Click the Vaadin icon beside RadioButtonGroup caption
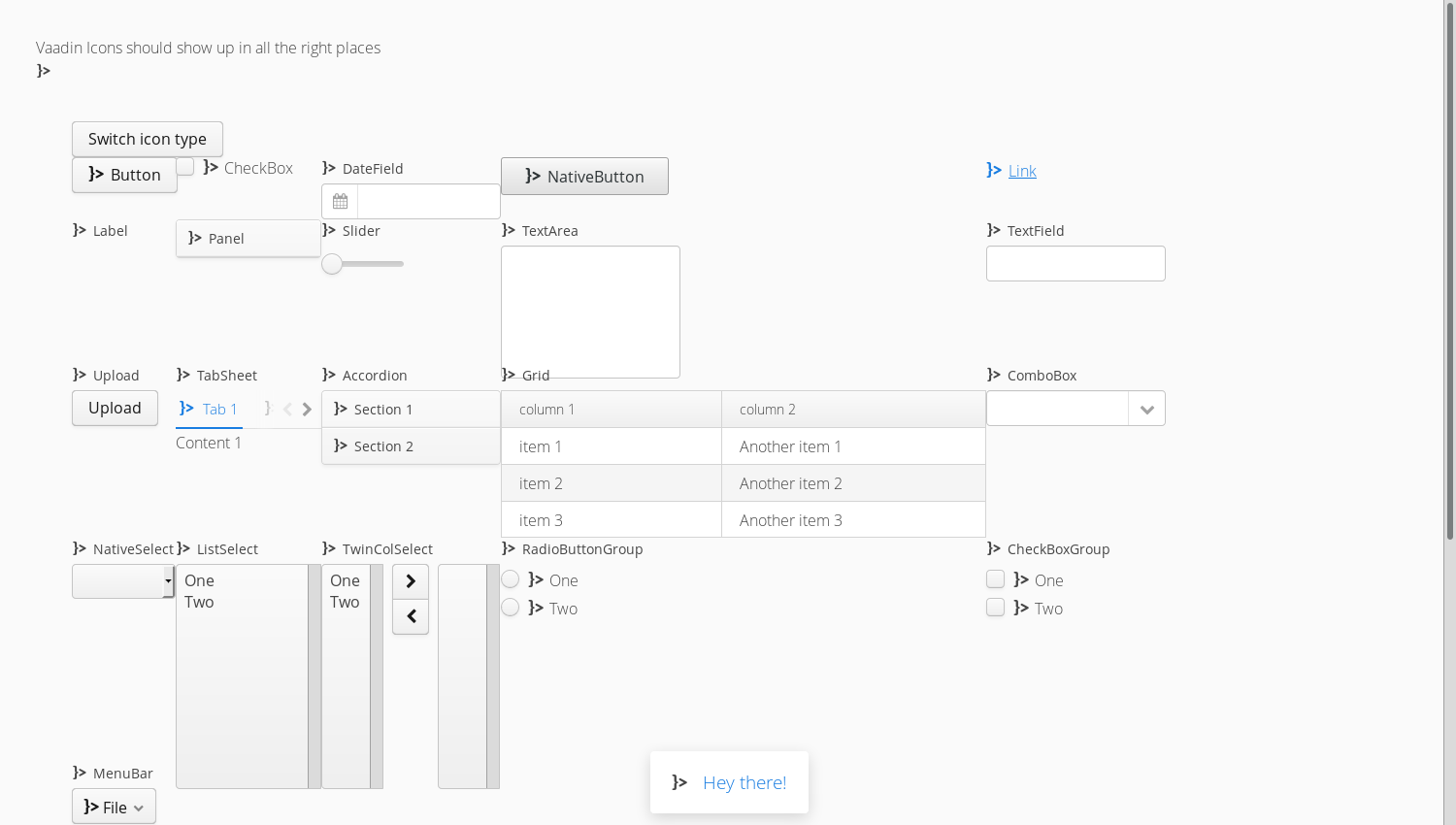This screenshot has height=825, width=1456. (509, 548)
